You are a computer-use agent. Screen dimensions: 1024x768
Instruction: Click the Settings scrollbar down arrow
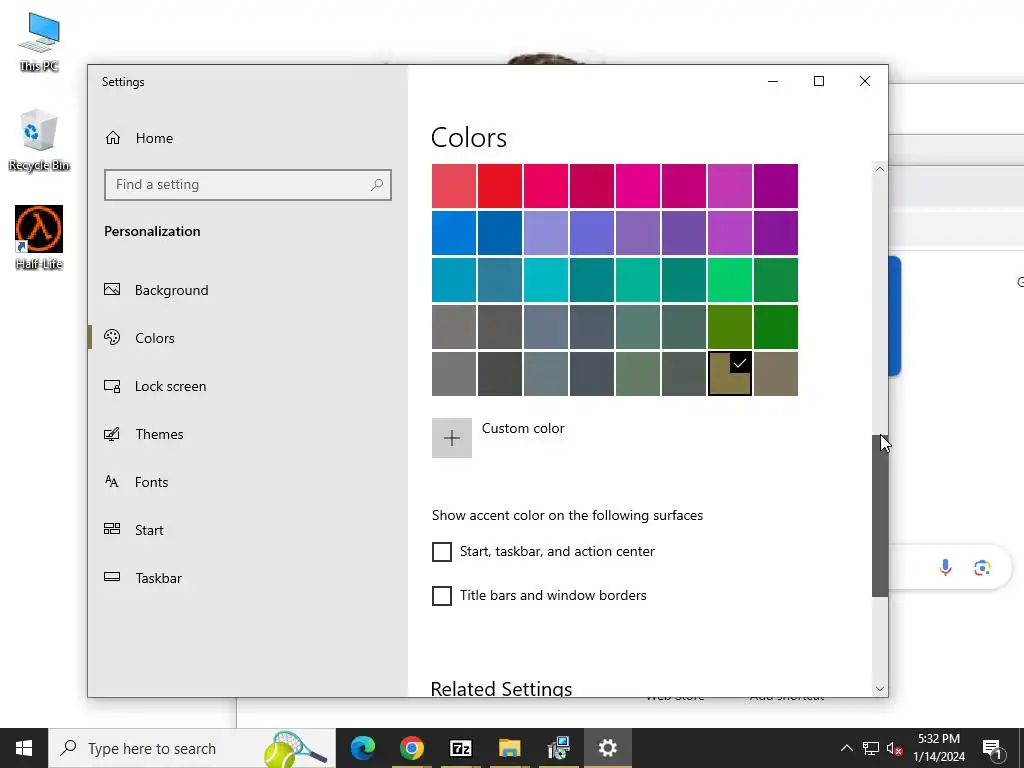(880, 689)
